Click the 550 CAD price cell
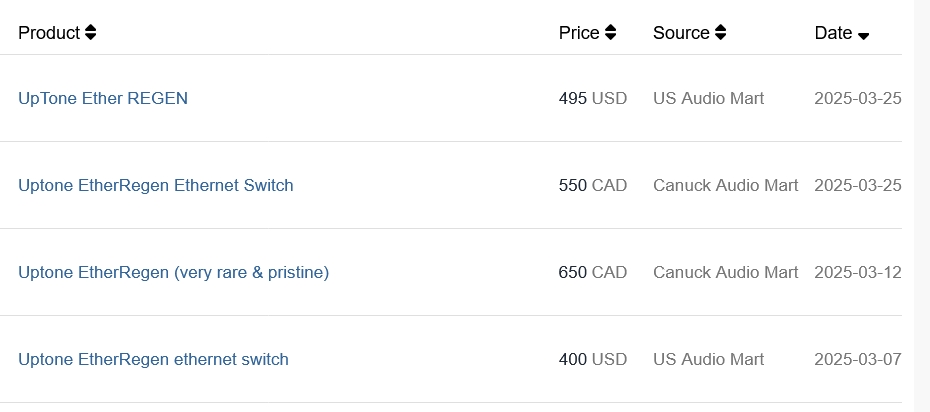 (592, 185)
